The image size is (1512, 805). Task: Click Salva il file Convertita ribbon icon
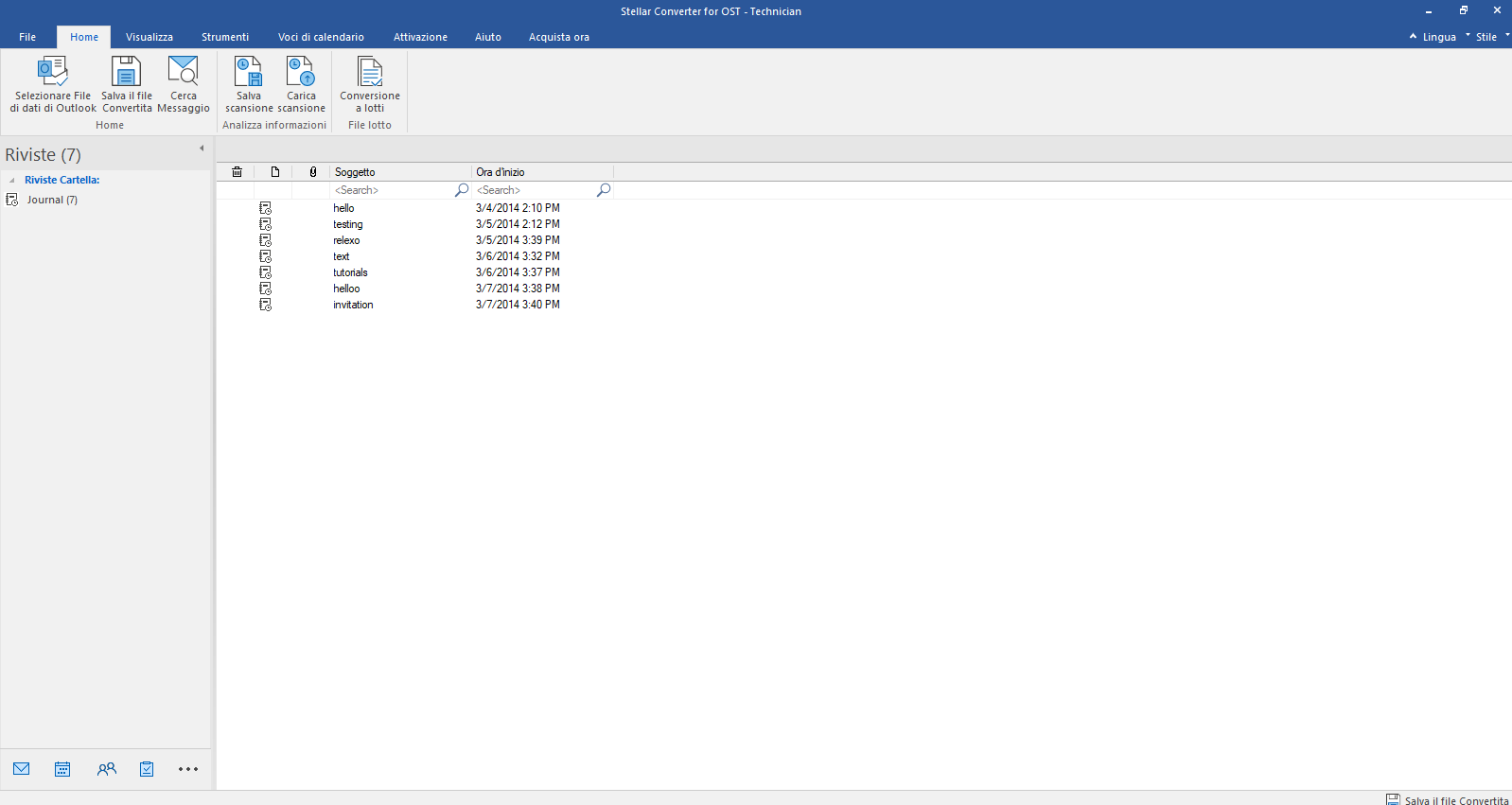(126, 71)
